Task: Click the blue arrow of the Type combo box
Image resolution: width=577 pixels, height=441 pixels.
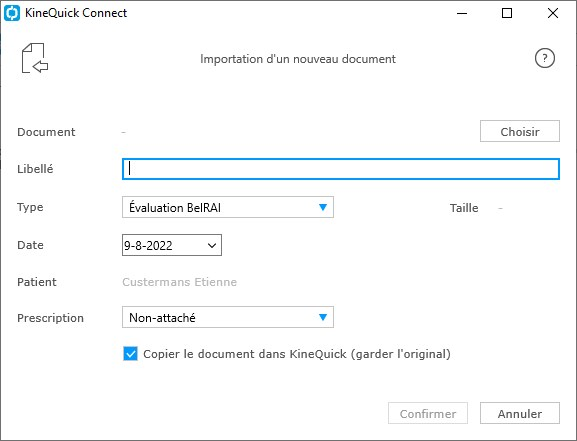Action: tap(323, 207)
